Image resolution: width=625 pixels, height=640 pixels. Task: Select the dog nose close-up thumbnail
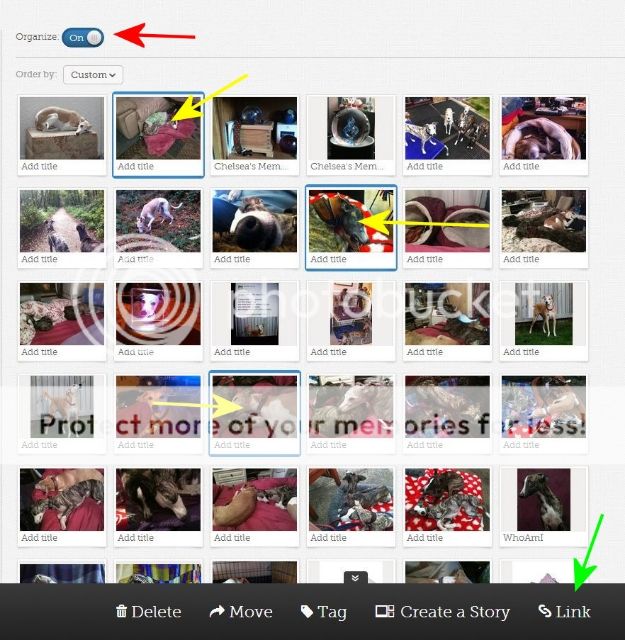coord(254,221)
